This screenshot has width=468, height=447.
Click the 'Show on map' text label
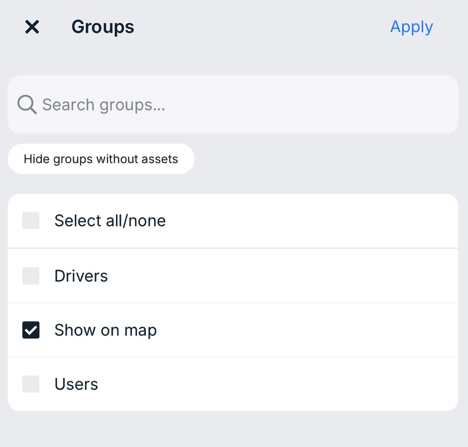tap(105, 330)
